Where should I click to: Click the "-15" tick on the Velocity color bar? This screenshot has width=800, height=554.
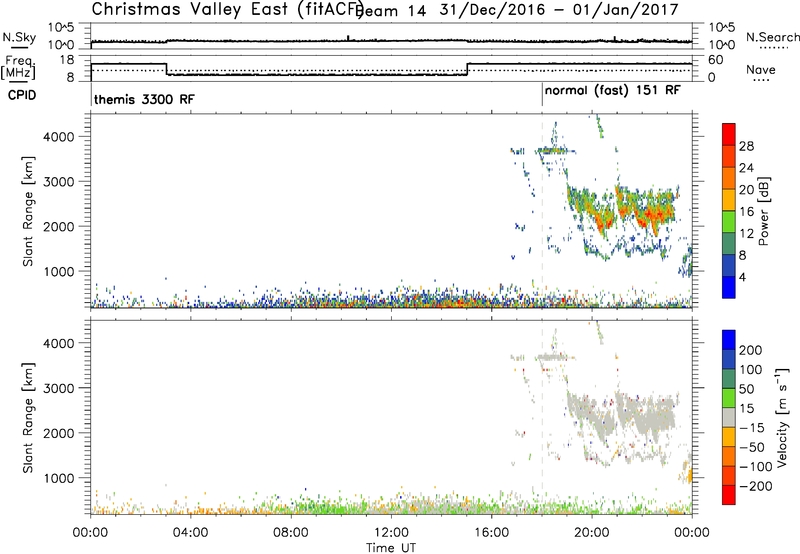(752, 428)
